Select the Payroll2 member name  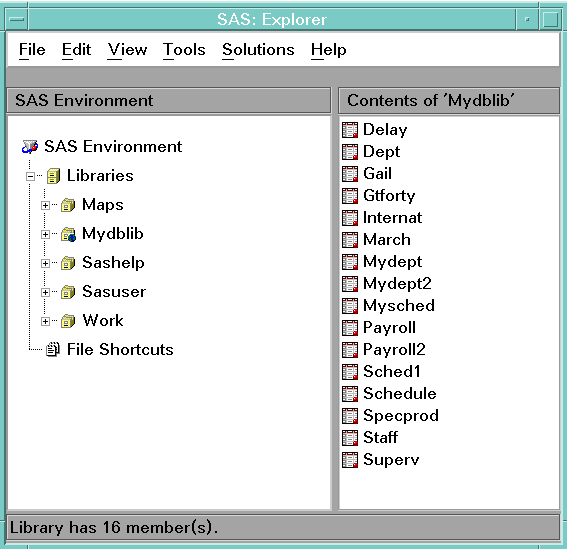[394, 350]
